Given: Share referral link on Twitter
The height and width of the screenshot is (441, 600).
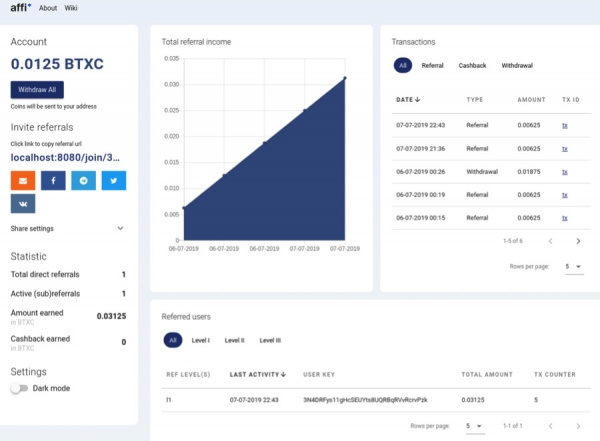Looking at the screenshot, I should coord(113,181).
